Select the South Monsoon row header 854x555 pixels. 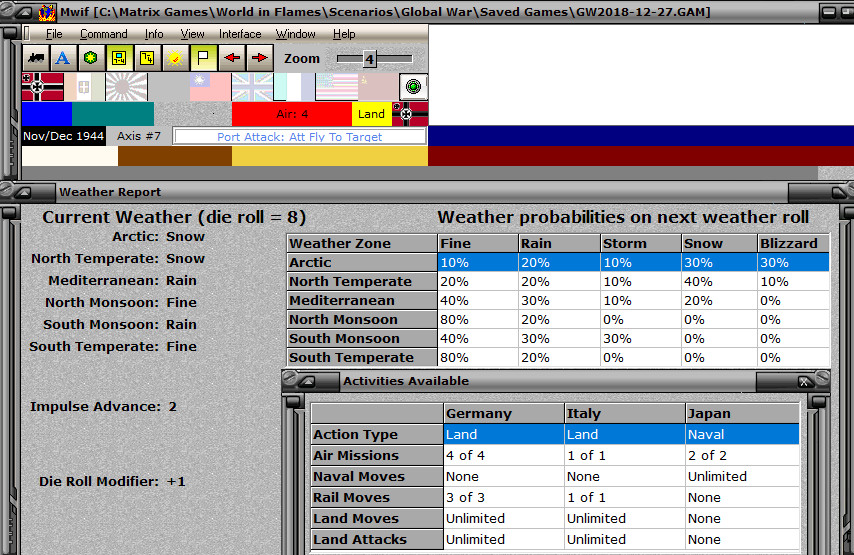point(362,339)
